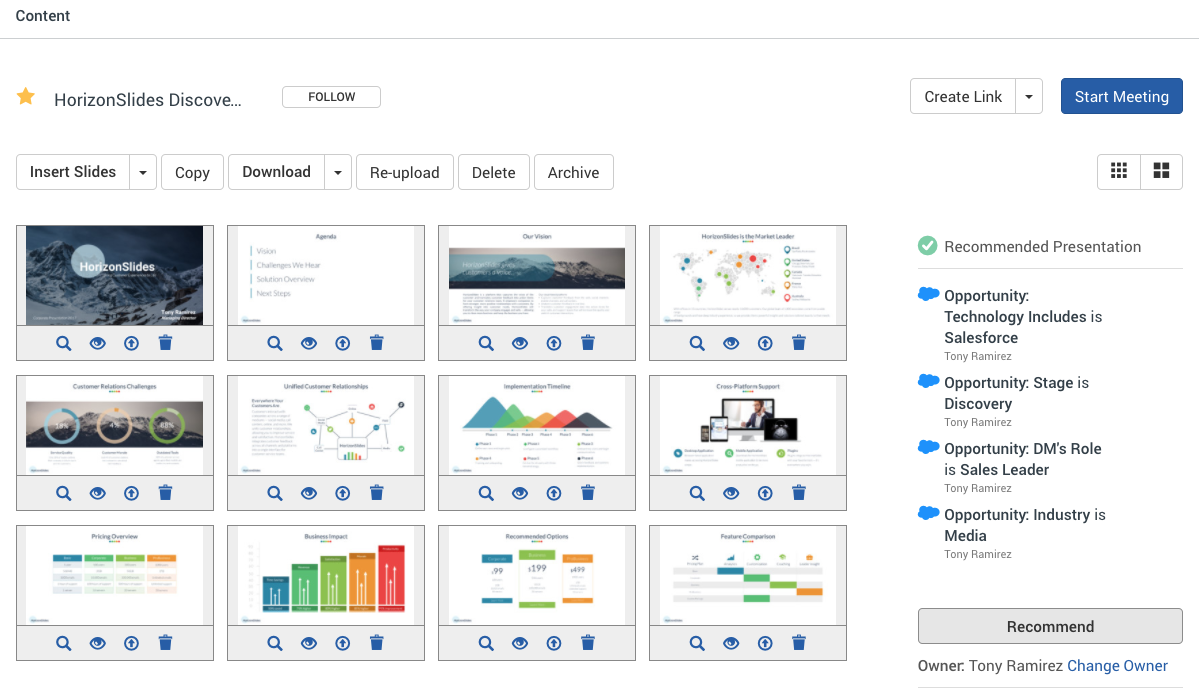The height and width of the screenshot is (698, 1199).
Task: Open the Business Impact chart slide thumbnail
Action: (x=326, y=575)
